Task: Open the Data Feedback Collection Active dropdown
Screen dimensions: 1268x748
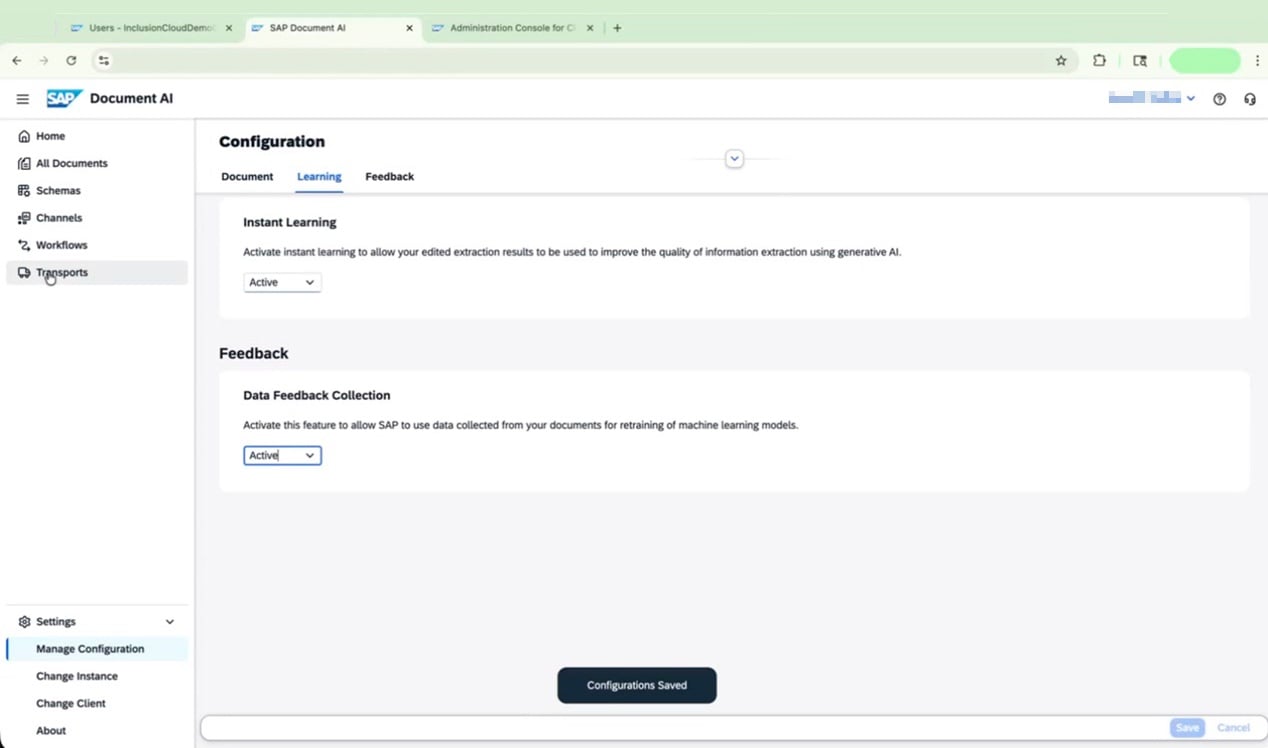Action: [x=283, y=456]
